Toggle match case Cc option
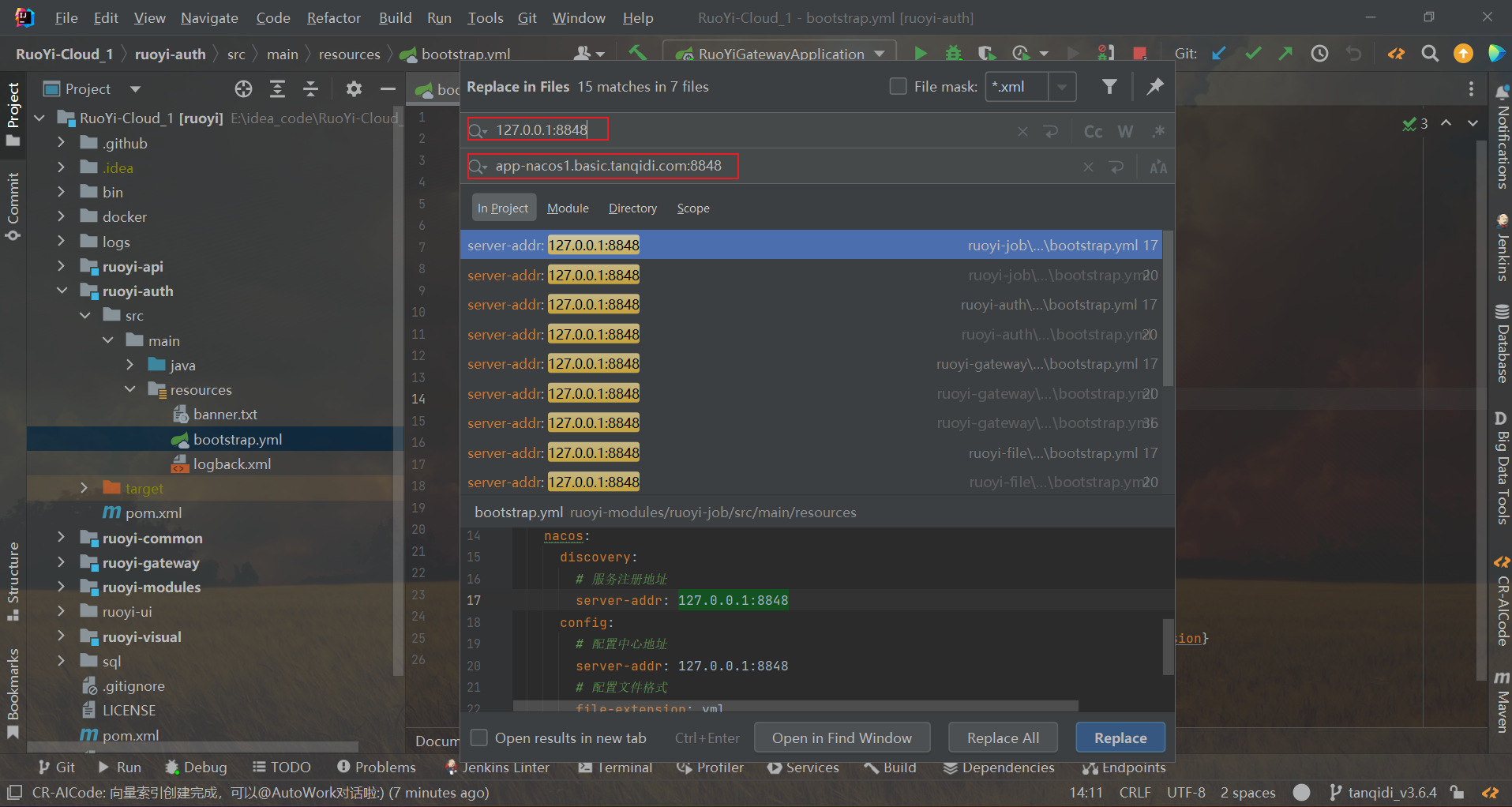 click(1093, 131)
